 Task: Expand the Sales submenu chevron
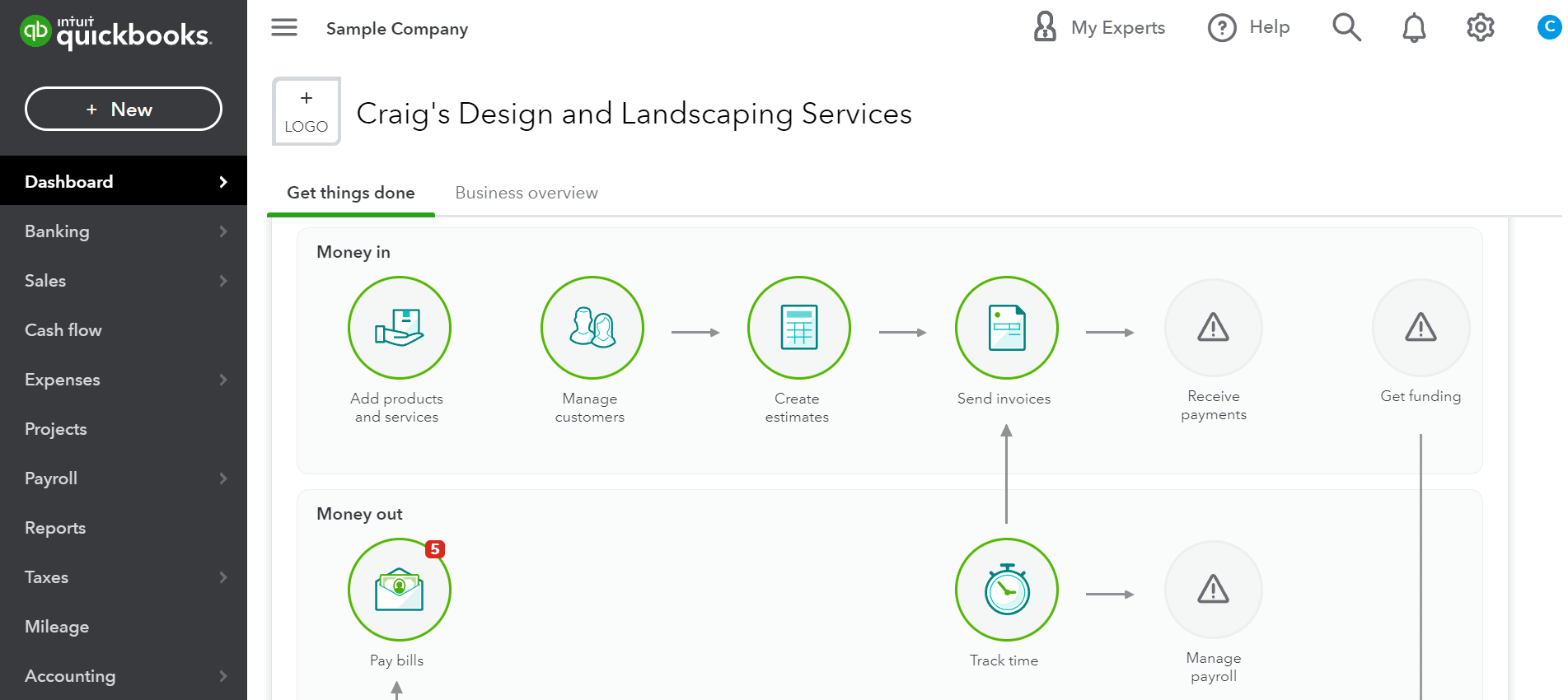[223, 281]
